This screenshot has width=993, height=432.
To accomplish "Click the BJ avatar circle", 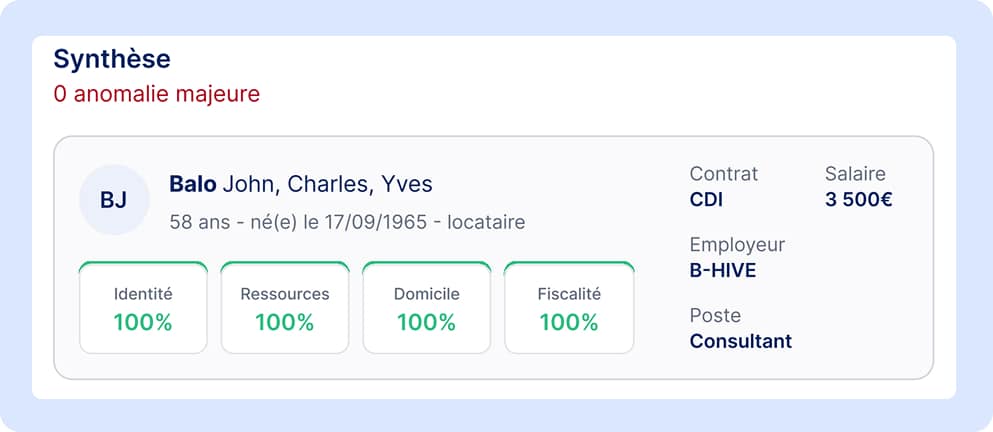I will 114,200.
